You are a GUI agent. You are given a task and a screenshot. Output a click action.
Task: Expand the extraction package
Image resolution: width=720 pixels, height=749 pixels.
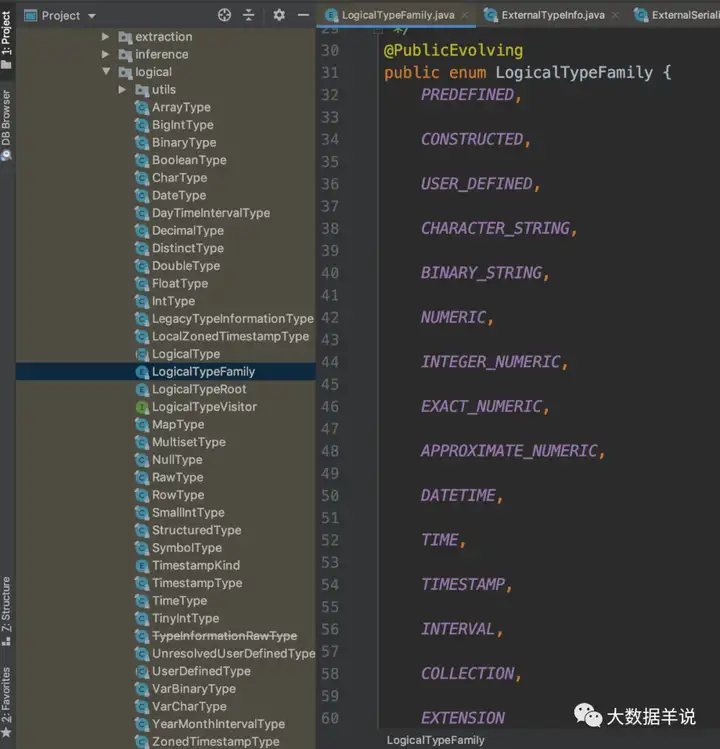[106, 36]
